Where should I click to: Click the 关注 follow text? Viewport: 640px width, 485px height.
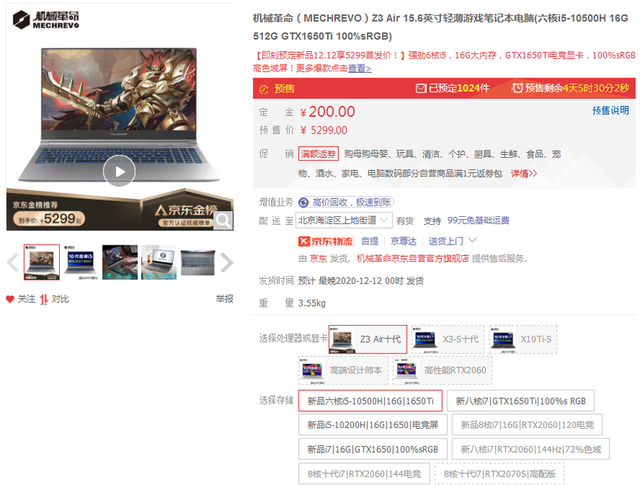pos(27,299)
